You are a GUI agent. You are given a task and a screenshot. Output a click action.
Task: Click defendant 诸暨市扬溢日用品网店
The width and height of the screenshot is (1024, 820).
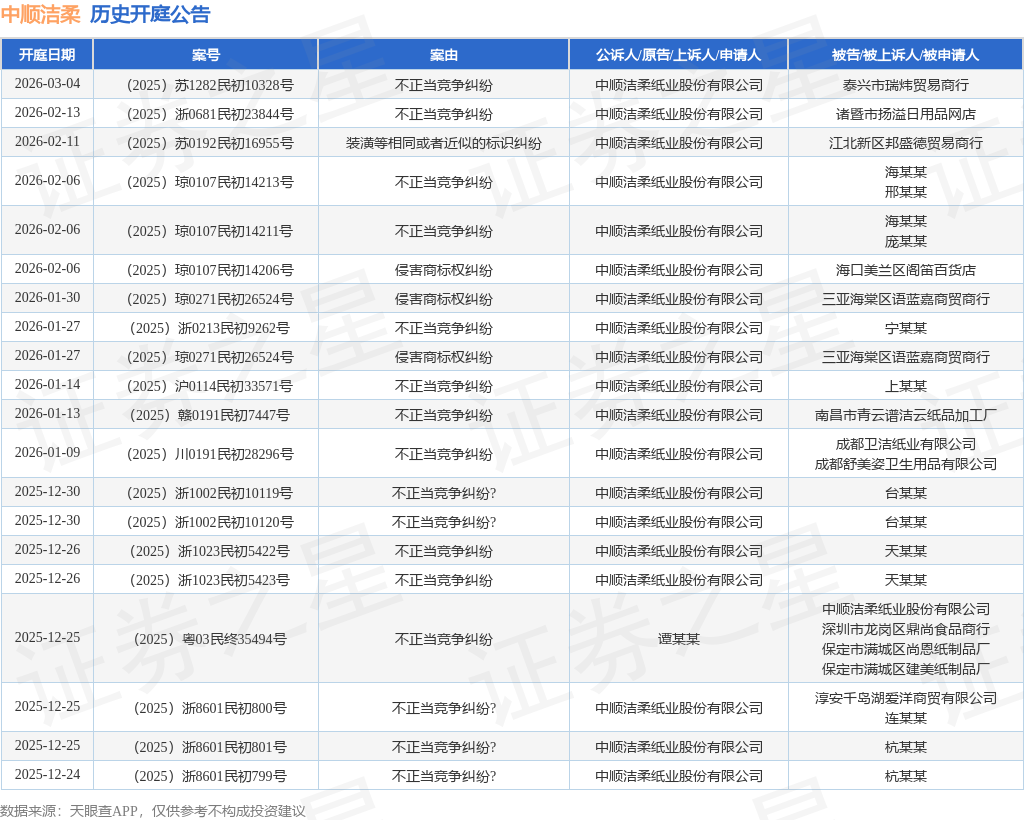pyautogui.click(x=905, y=114)
